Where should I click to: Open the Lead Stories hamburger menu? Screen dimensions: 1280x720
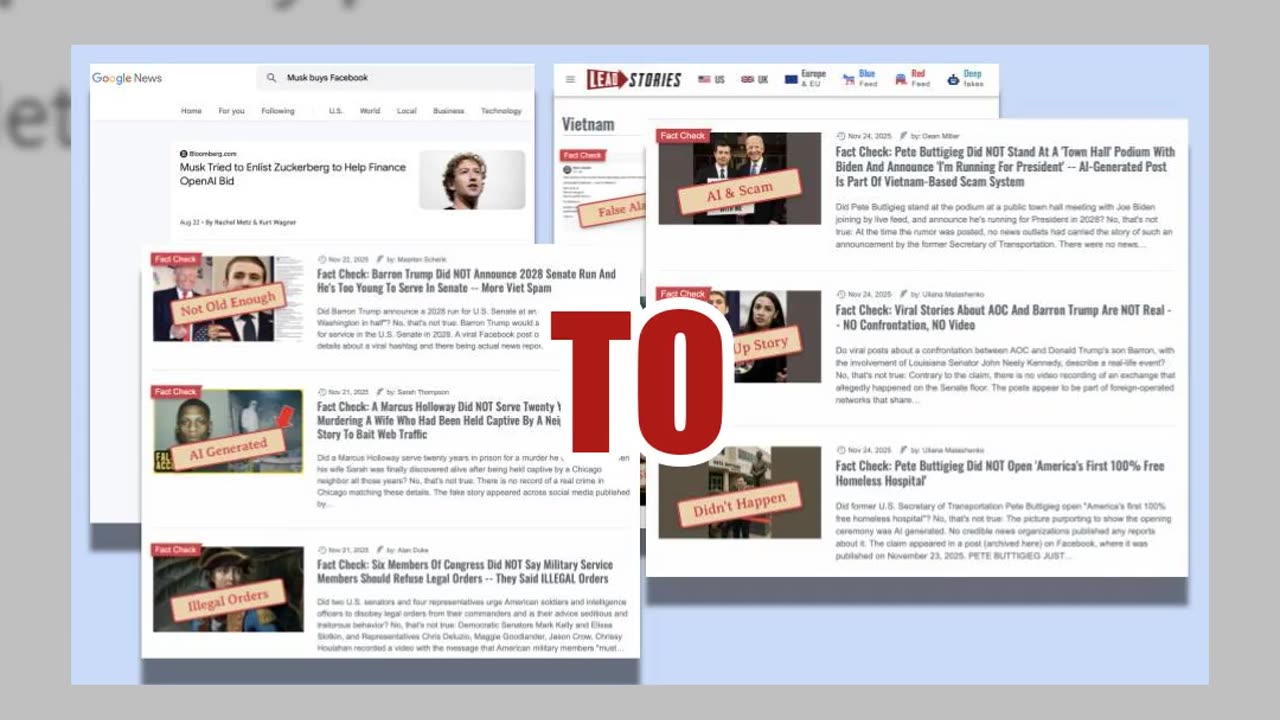[x=570, y=80]
